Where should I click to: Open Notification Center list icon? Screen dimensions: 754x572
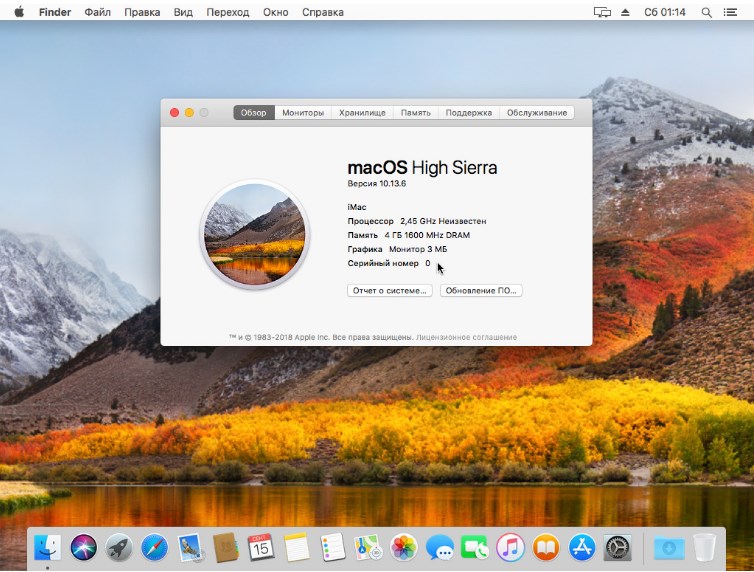730,12
